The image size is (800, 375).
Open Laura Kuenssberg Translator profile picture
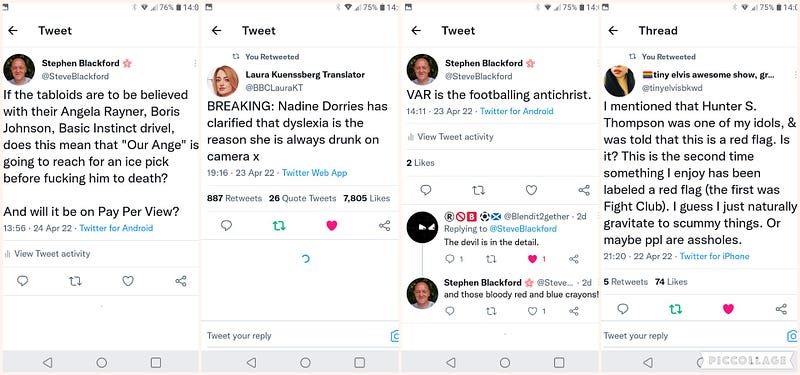click(222, 81)
